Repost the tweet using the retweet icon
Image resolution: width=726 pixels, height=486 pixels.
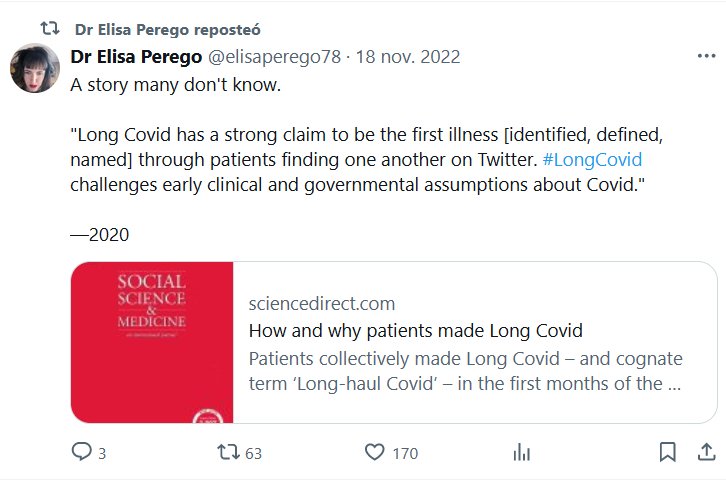228,452
